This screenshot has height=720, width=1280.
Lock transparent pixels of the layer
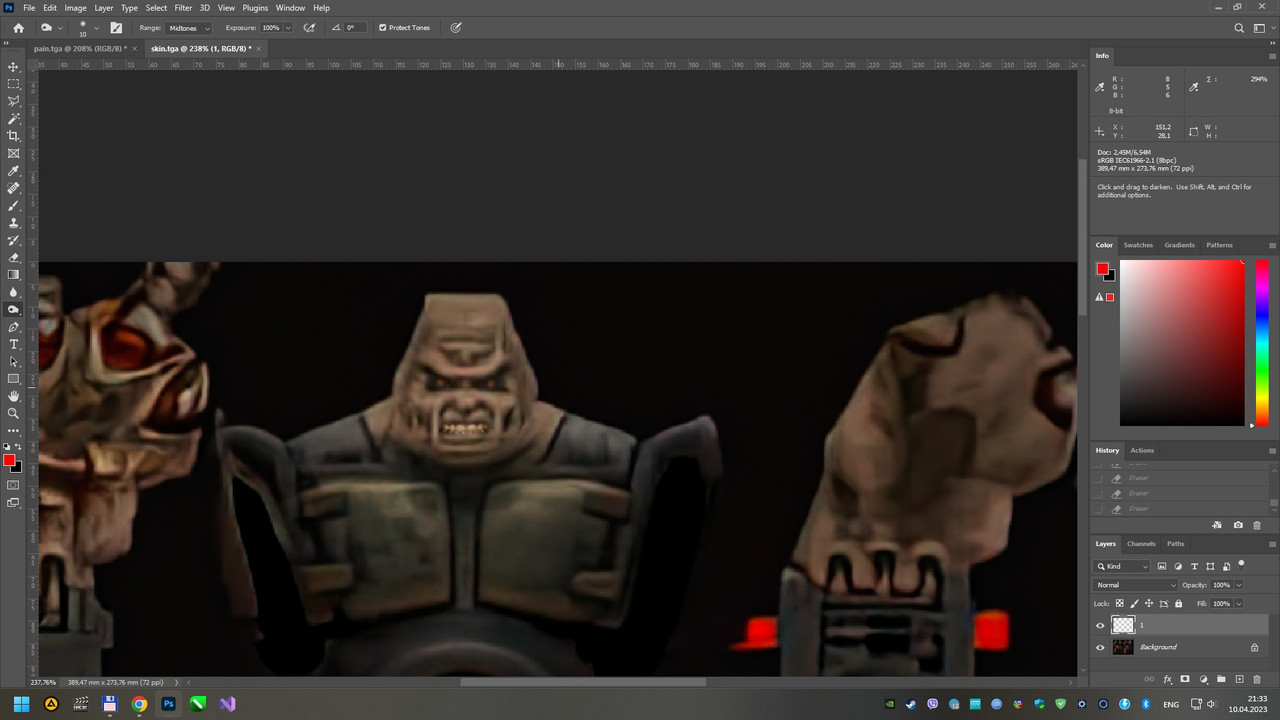1119,603
